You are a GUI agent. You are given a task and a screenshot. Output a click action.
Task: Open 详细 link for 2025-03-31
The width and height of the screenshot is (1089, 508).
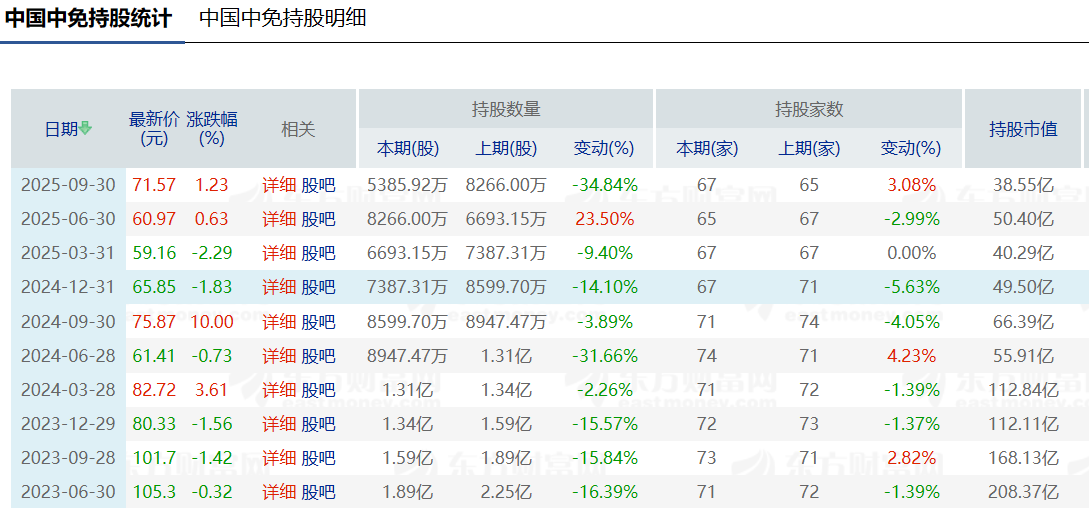coord(279,254)
